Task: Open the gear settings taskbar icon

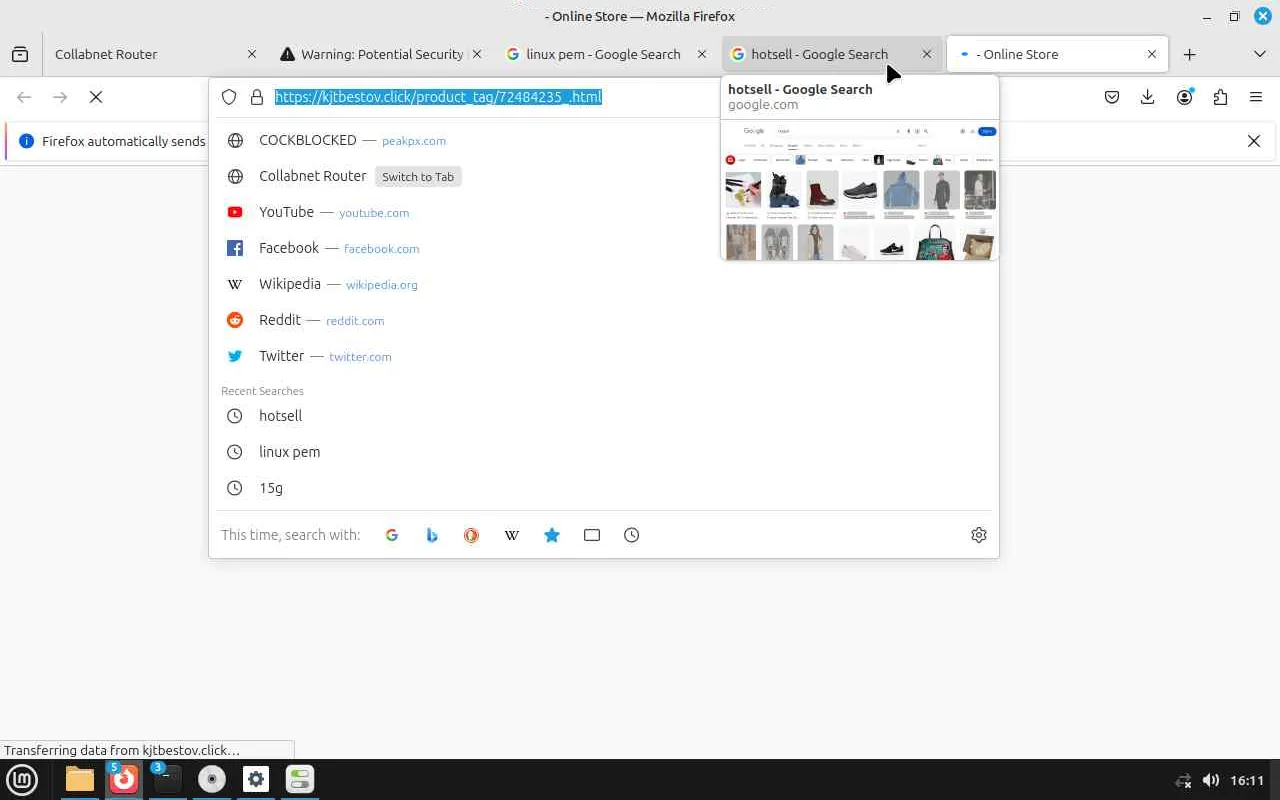Action: 256,779
